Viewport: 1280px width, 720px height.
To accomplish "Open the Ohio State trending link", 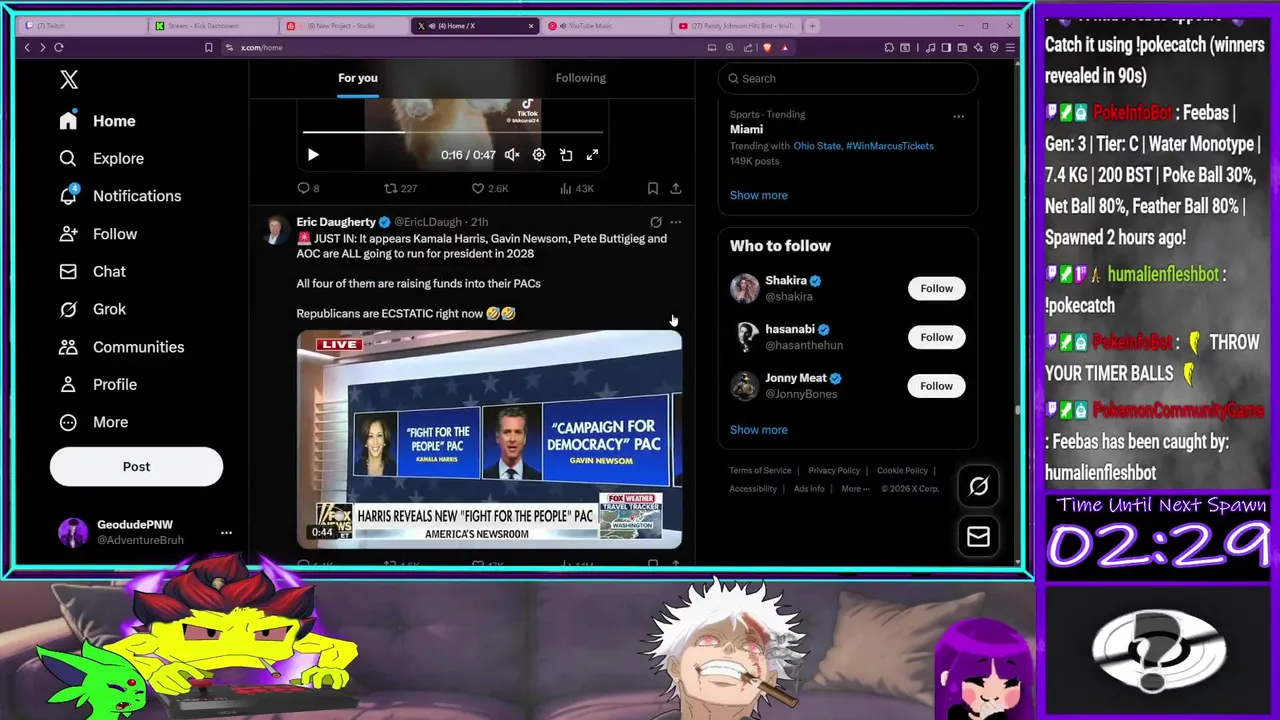I will click(x=816, y=146).
